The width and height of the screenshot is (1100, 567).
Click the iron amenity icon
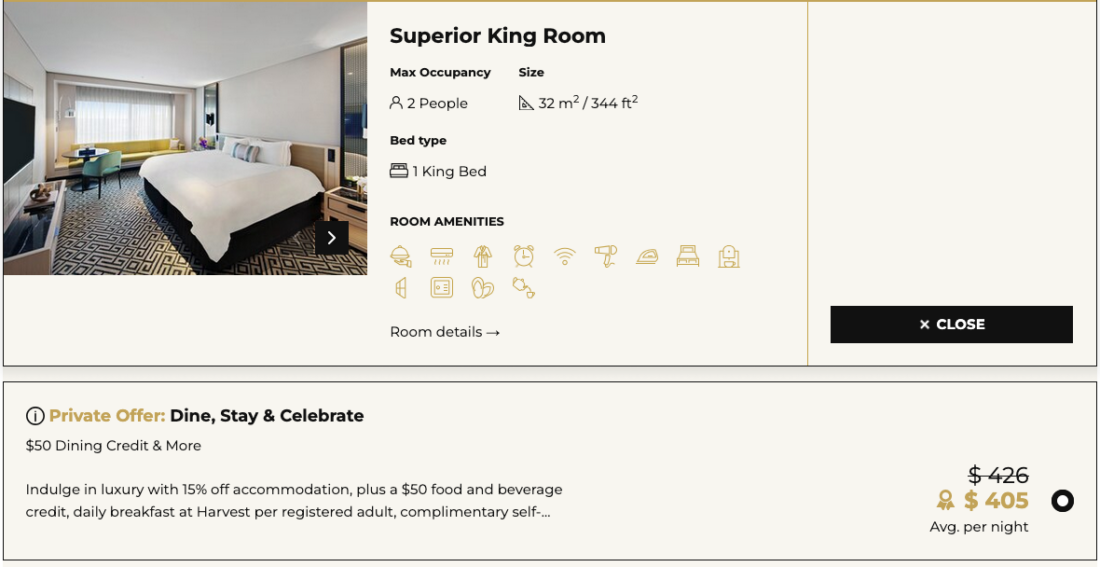[647, 257]
